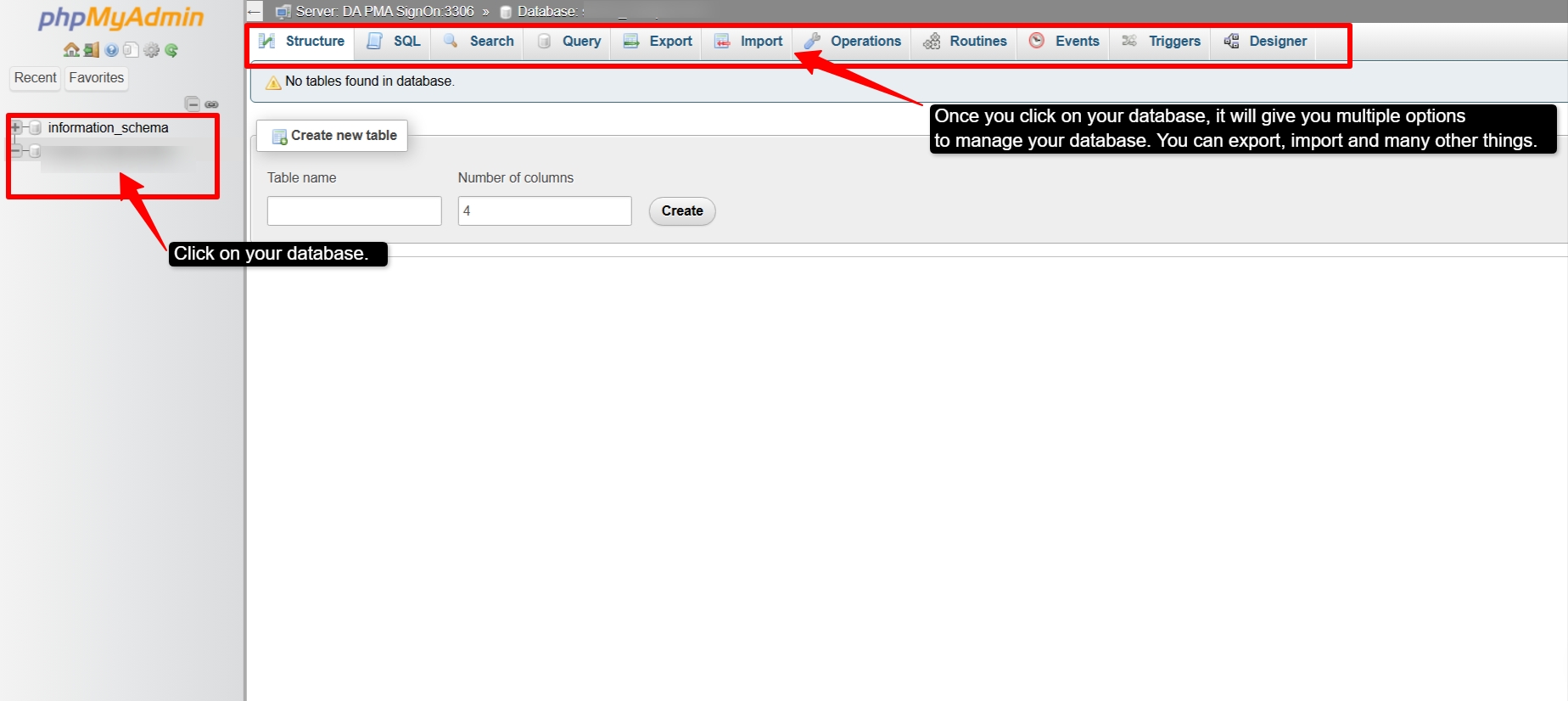Open the SQL tab
Viewport: 1568px width, 701px height.
[x=394, y=42]
